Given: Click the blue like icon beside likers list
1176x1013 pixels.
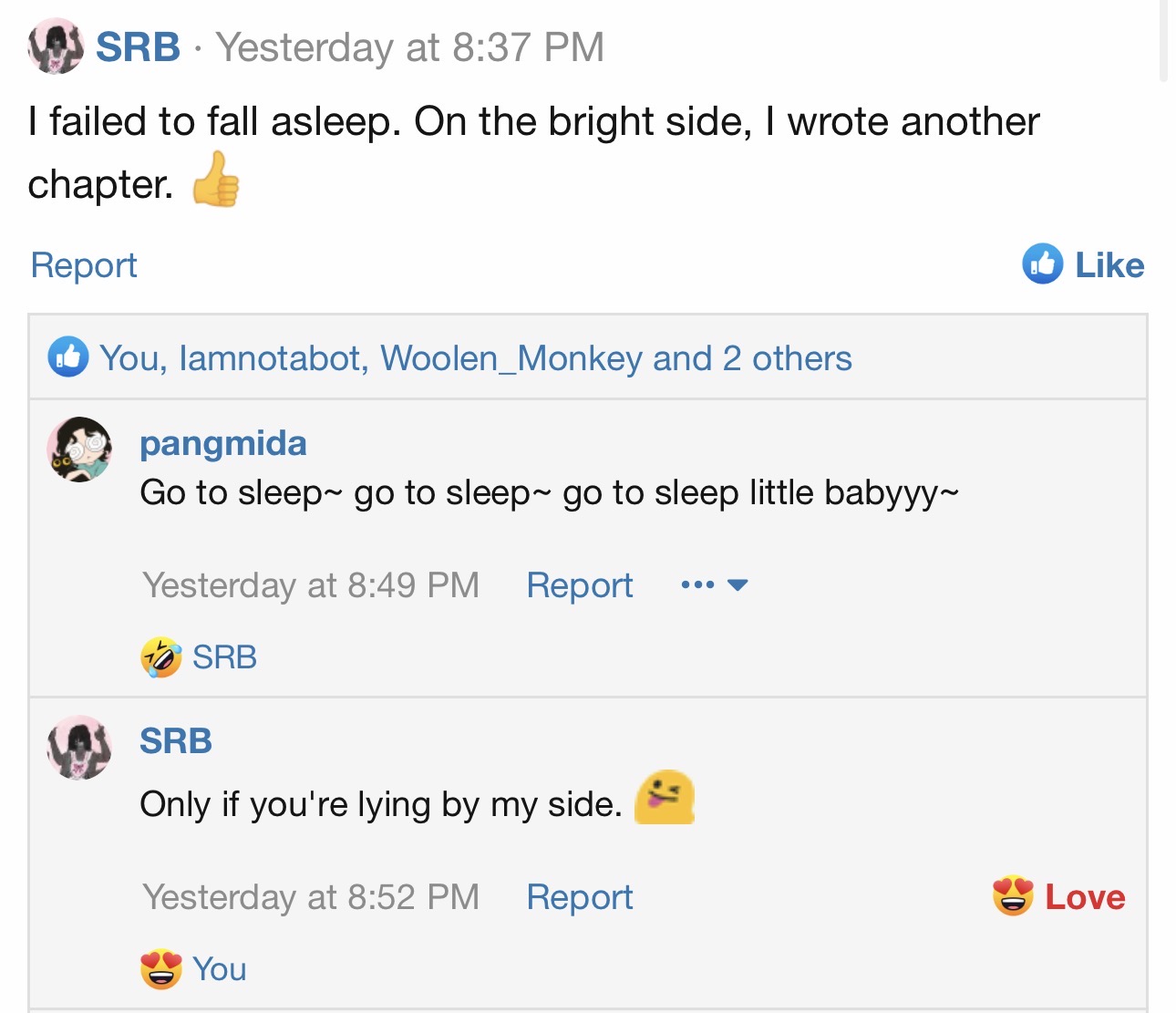Looking at the screenshot, I should [68, 357].
